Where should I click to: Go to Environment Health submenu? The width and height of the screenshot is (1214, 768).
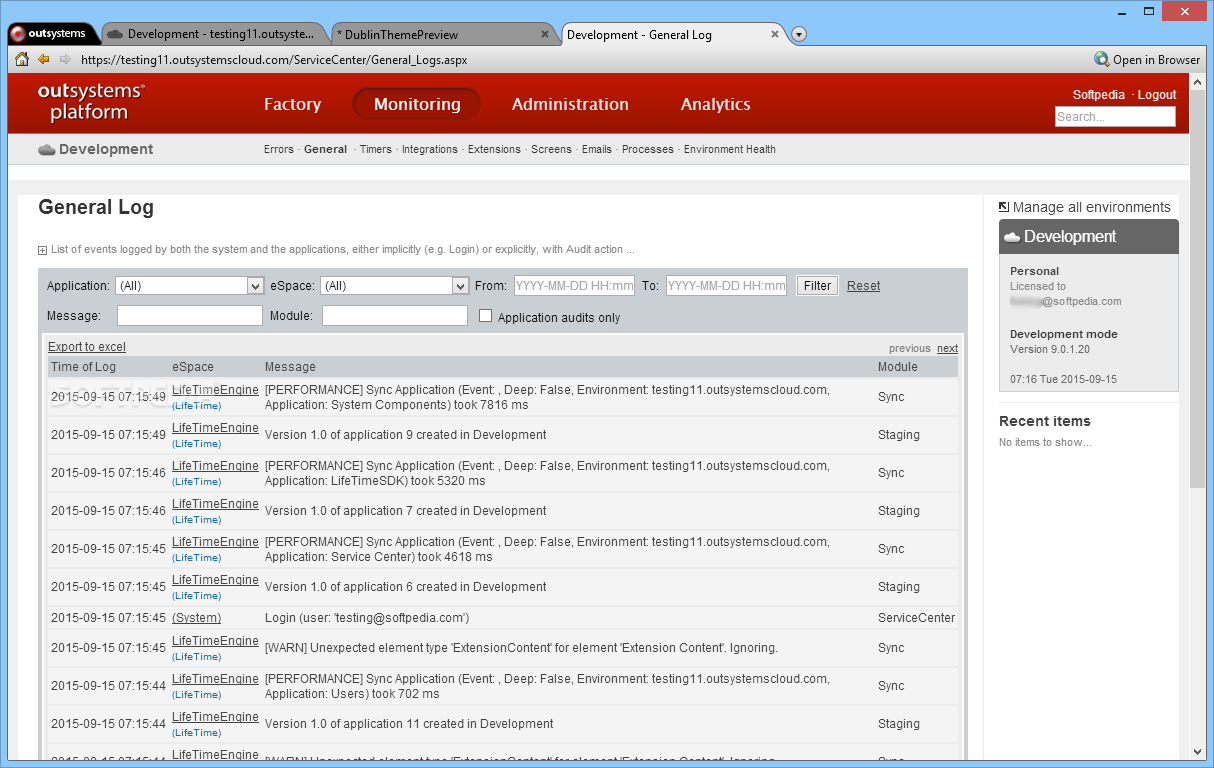pyautogui.click(x=730, y=149)
